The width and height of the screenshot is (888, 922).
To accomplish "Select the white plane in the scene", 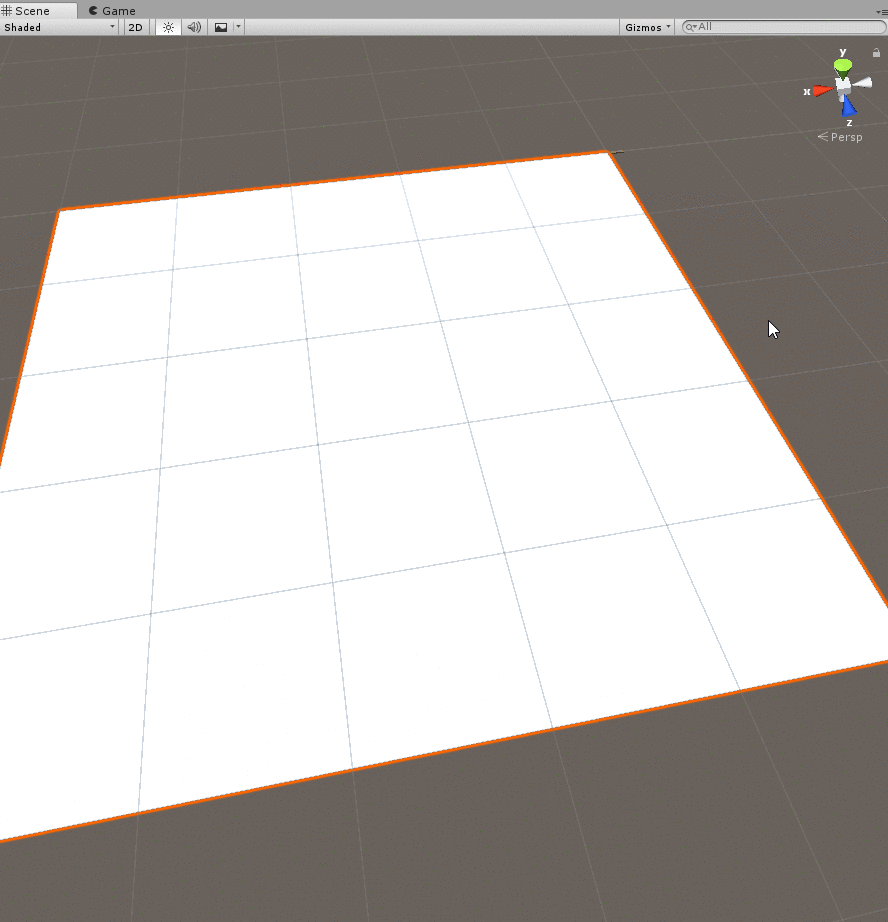I will click(x=400, y=450).
